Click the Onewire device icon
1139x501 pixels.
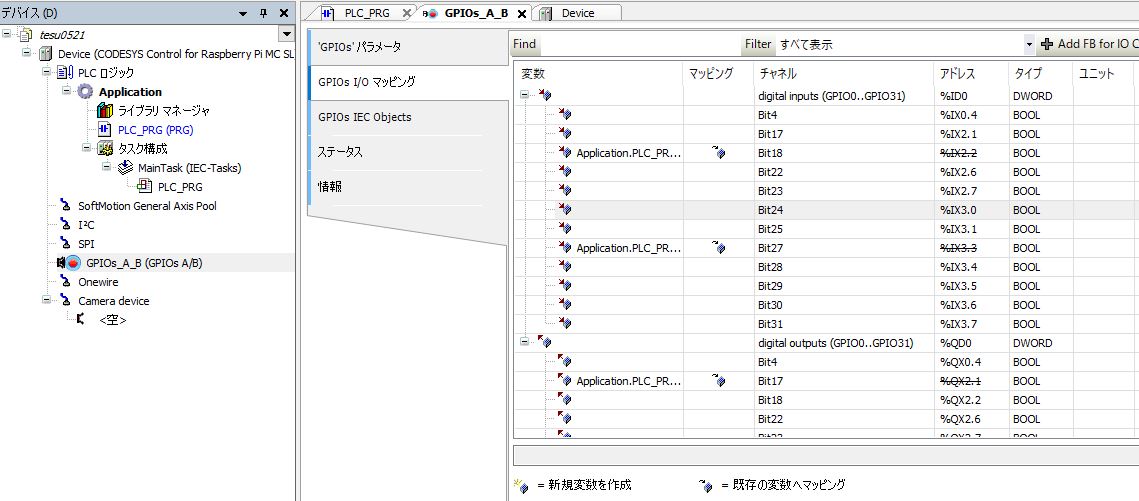click(x=65, y=282)
